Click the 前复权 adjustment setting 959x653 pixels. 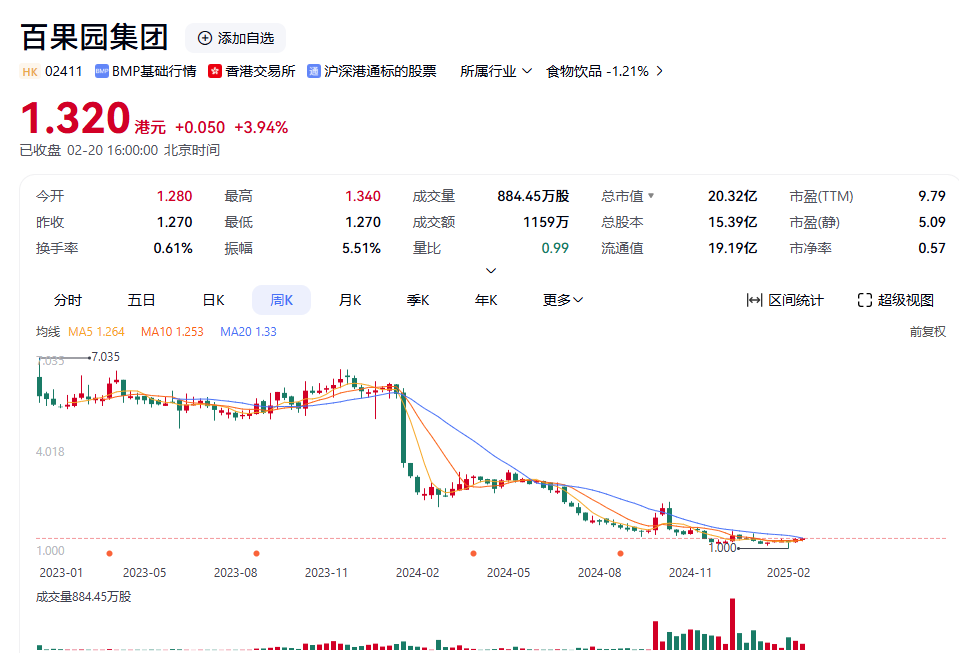(927, 331)
